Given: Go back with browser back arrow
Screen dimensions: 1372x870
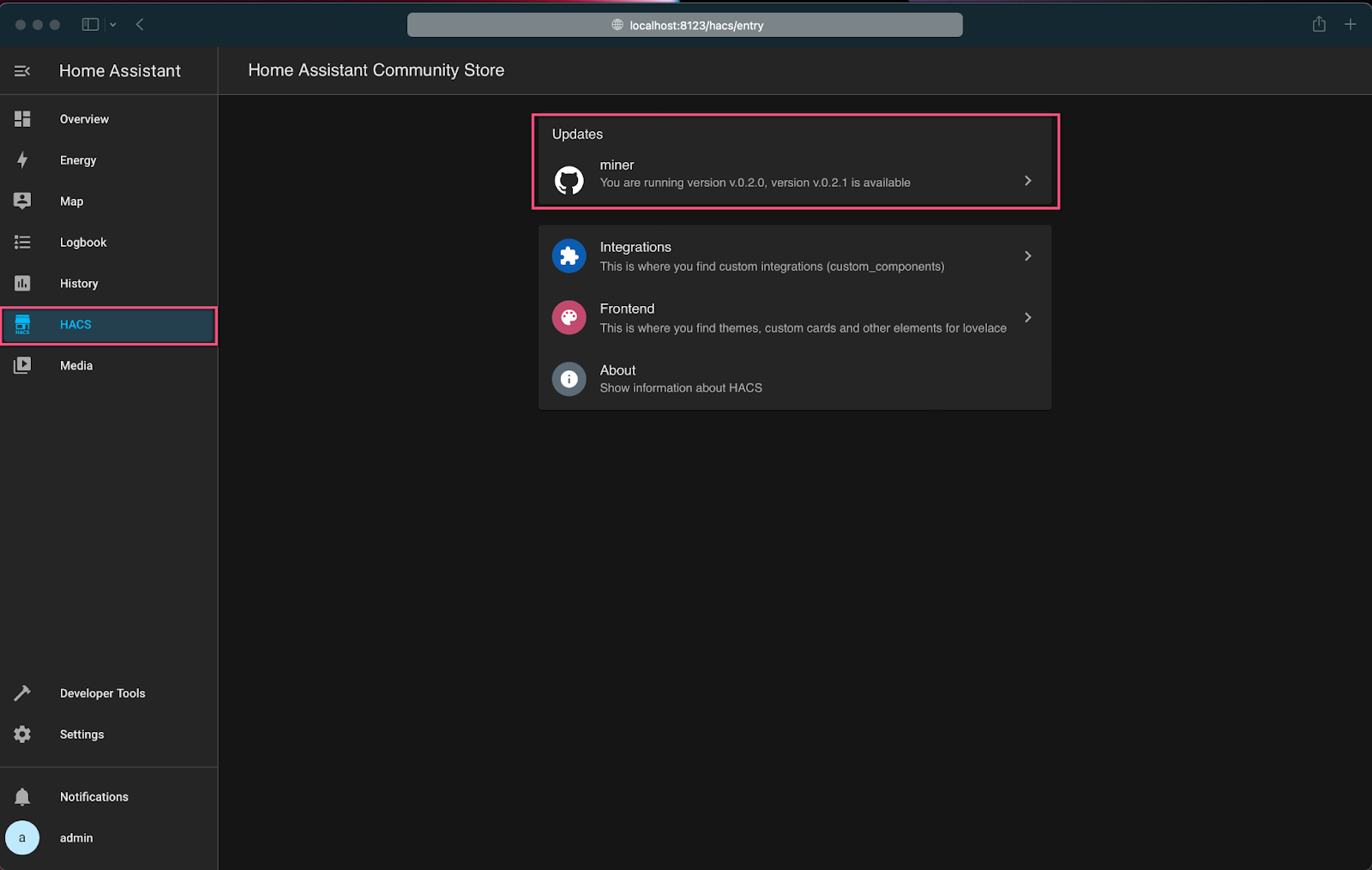Looking at the screenshot, I should 140,25.
